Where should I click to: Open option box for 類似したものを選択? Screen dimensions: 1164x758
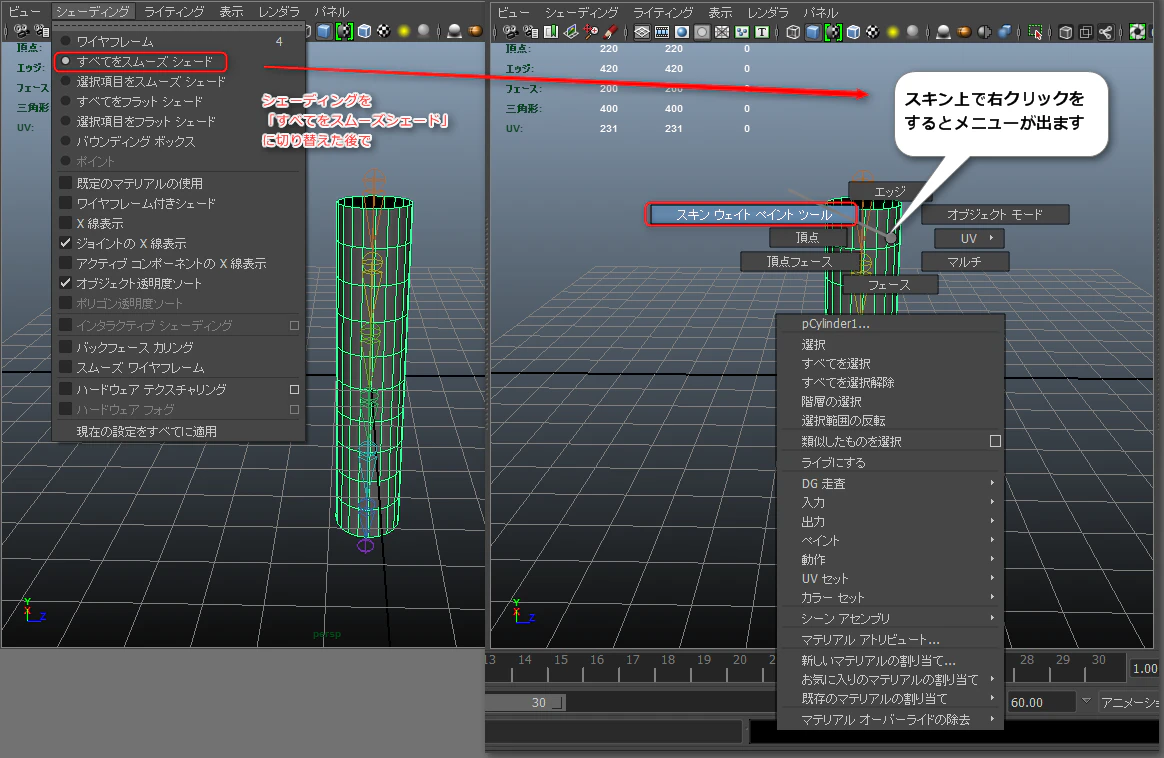[995, 441]
